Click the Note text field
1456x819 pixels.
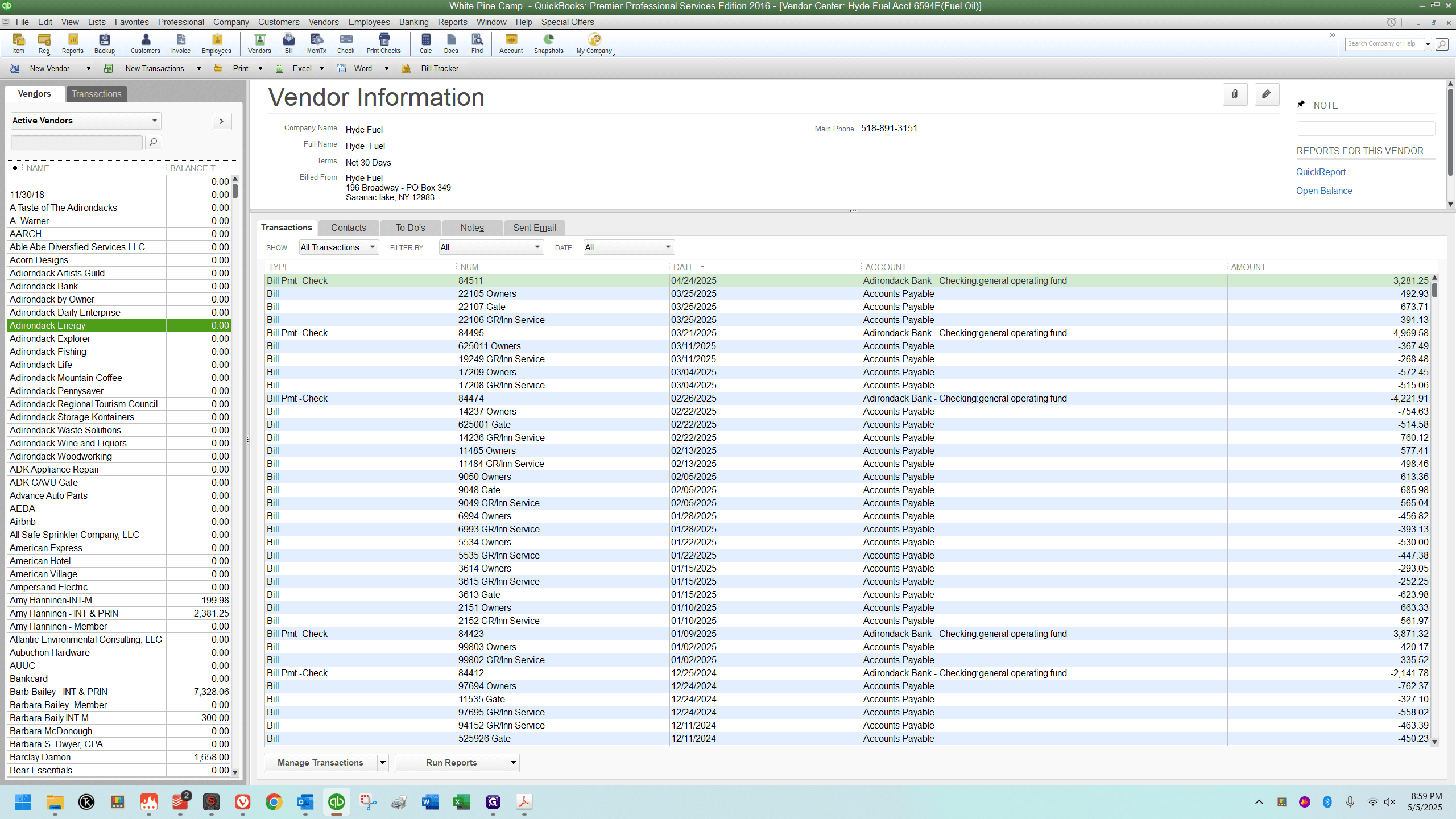(x=1366, y=129)
